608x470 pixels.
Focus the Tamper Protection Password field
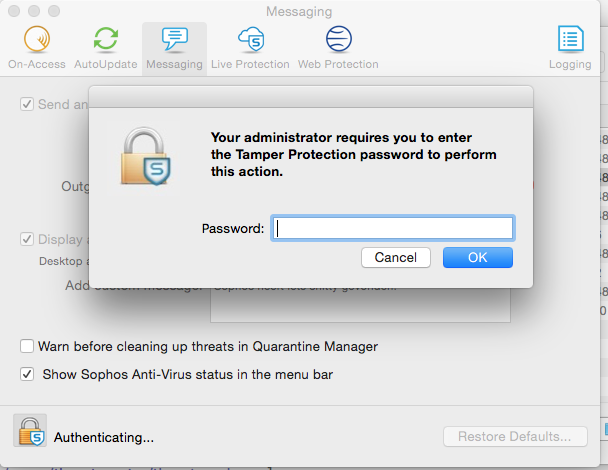tap(393, 228)
